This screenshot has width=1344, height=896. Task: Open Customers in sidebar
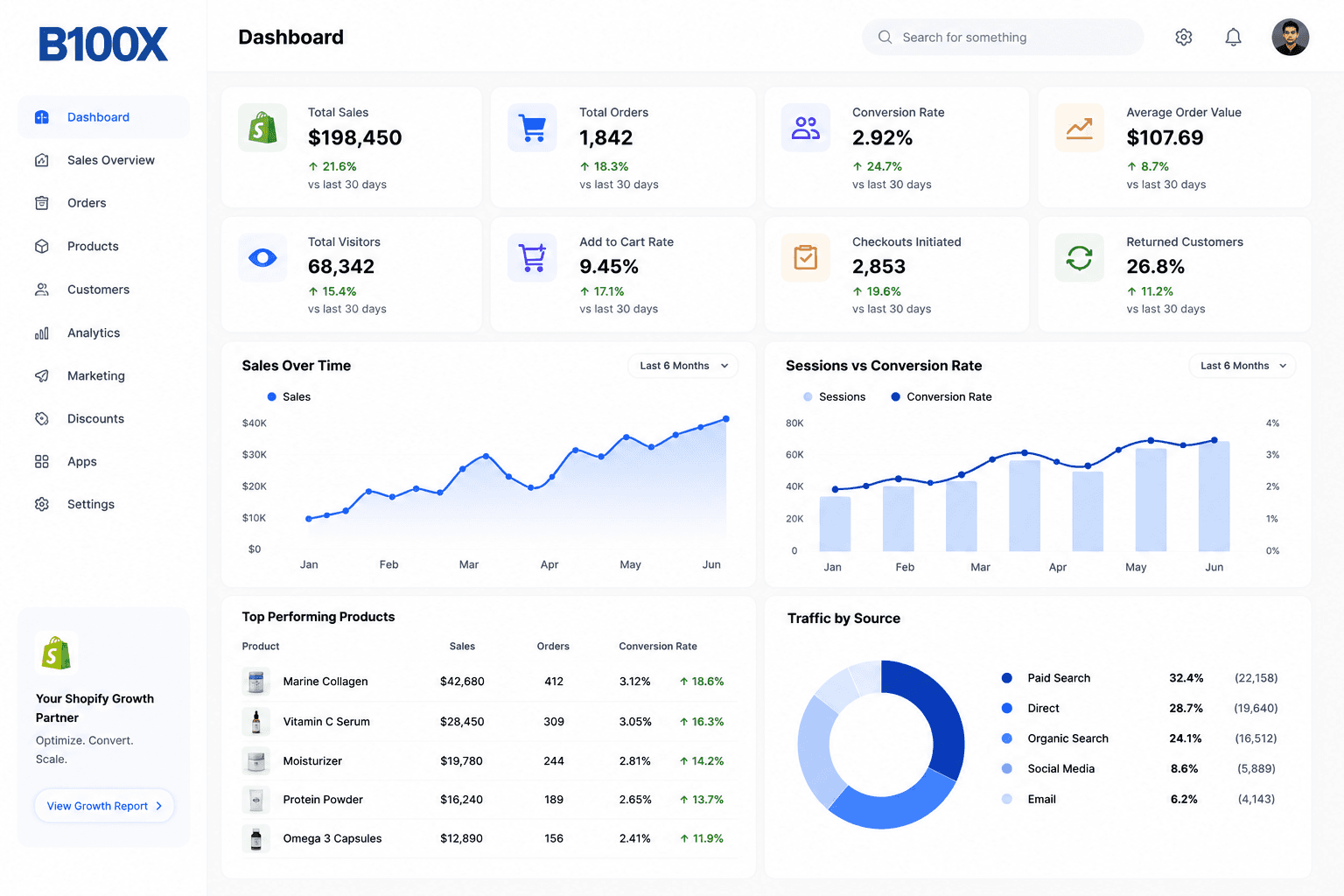103,290
